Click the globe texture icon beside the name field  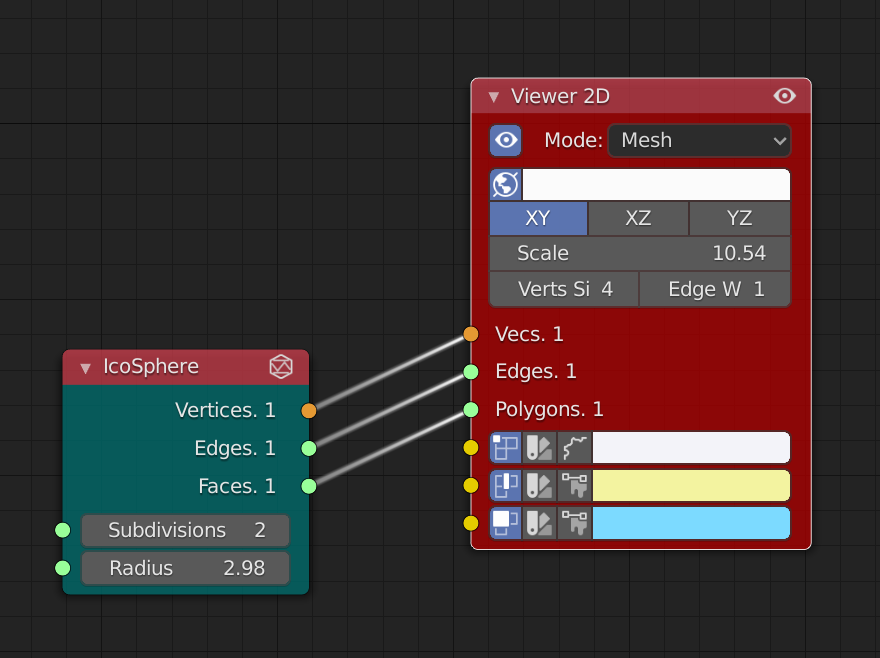pyautogui.click(x=505, y=184)
